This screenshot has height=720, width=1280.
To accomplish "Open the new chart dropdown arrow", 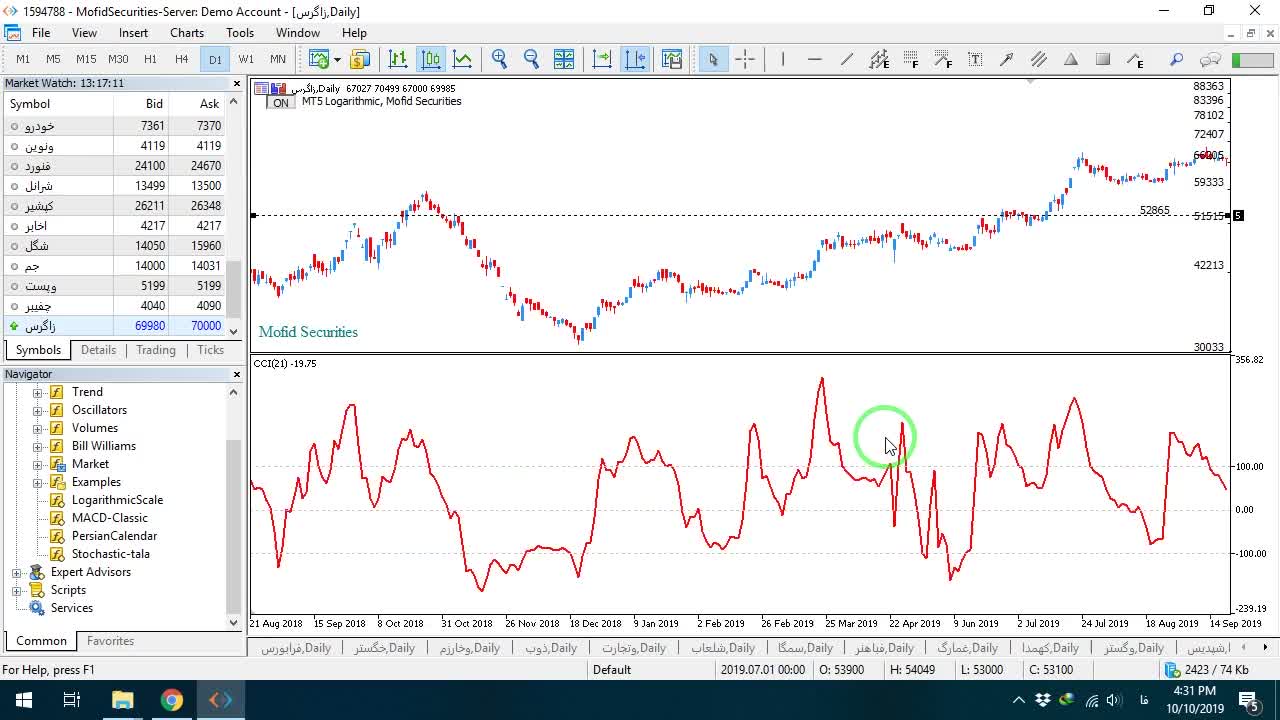I will click(337, 59).
